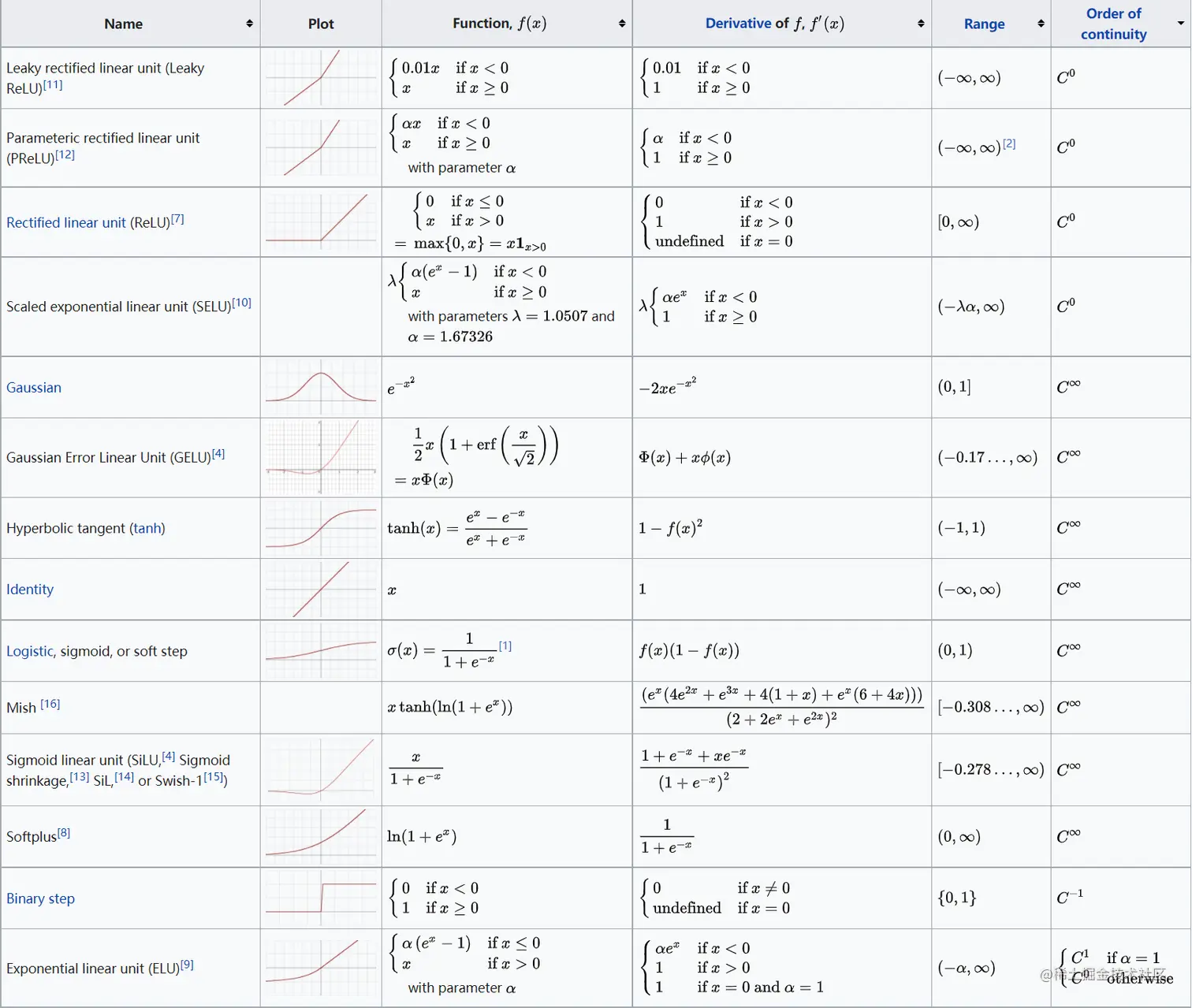Select derivative '1' in Identity row
Viewport: 1192px width, 1008px height.
(642, 590)
